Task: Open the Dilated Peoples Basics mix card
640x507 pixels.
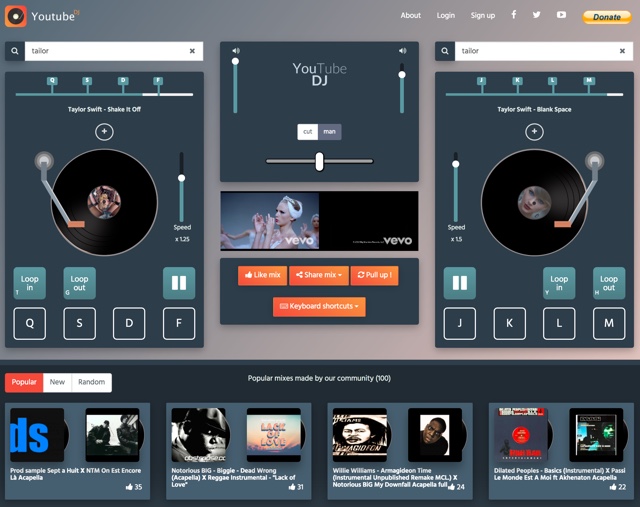Action: [561, 451]
